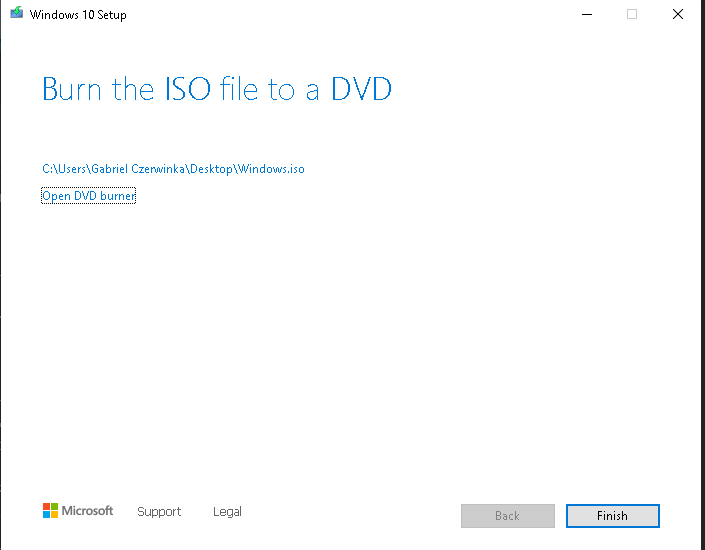Screen dimensions: 705x550
Task: Open the Support link
Action: click(159, 512)
